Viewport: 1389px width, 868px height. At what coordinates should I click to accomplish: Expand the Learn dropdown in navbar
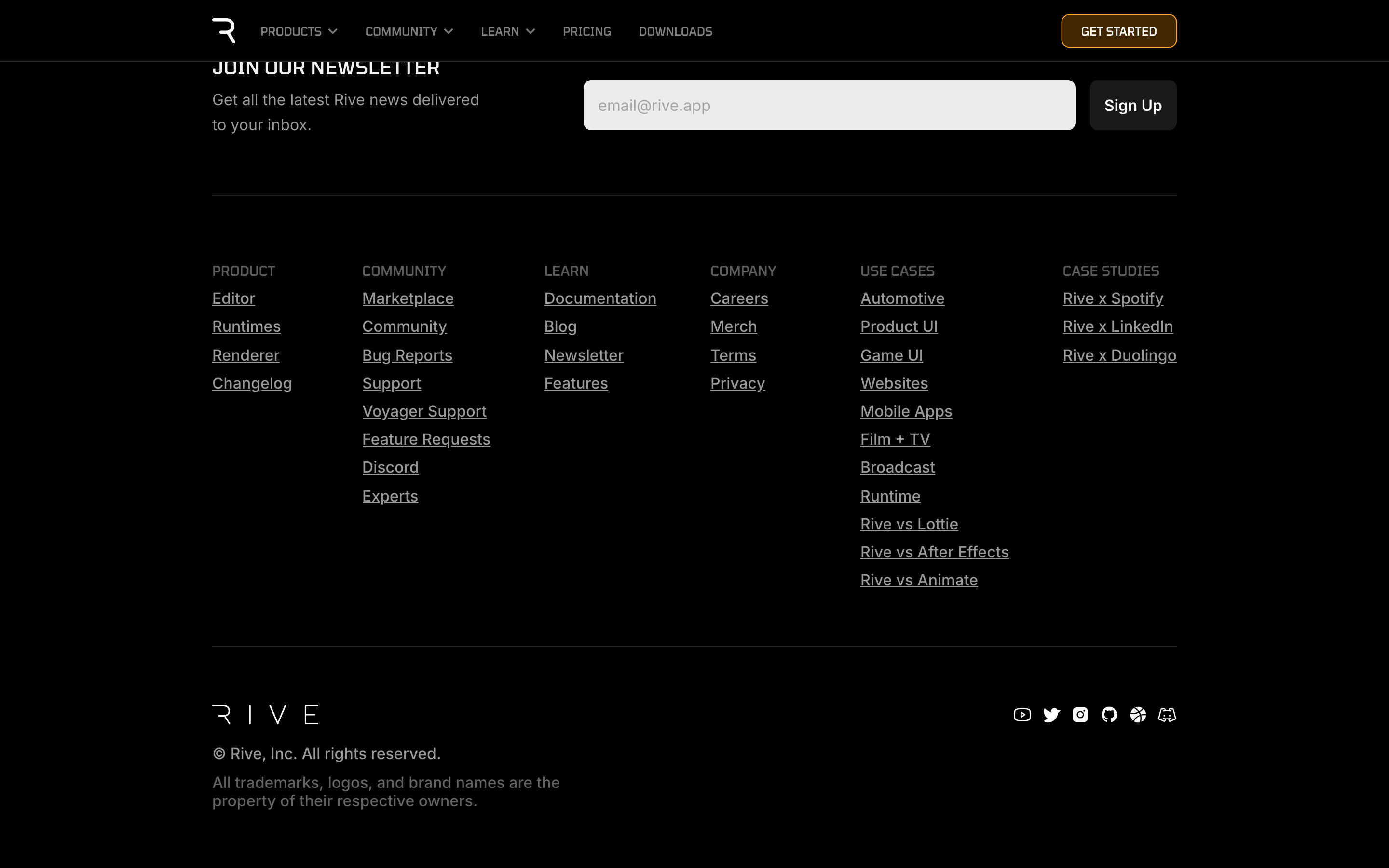click(508, 31)
